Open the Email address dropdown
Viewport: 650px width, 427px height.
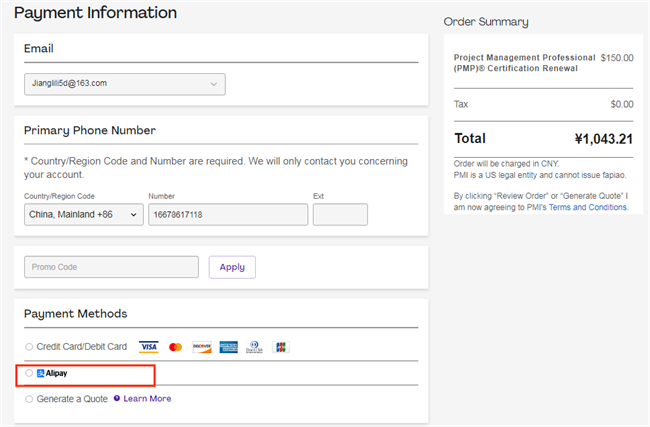click(x=125, y=83)
